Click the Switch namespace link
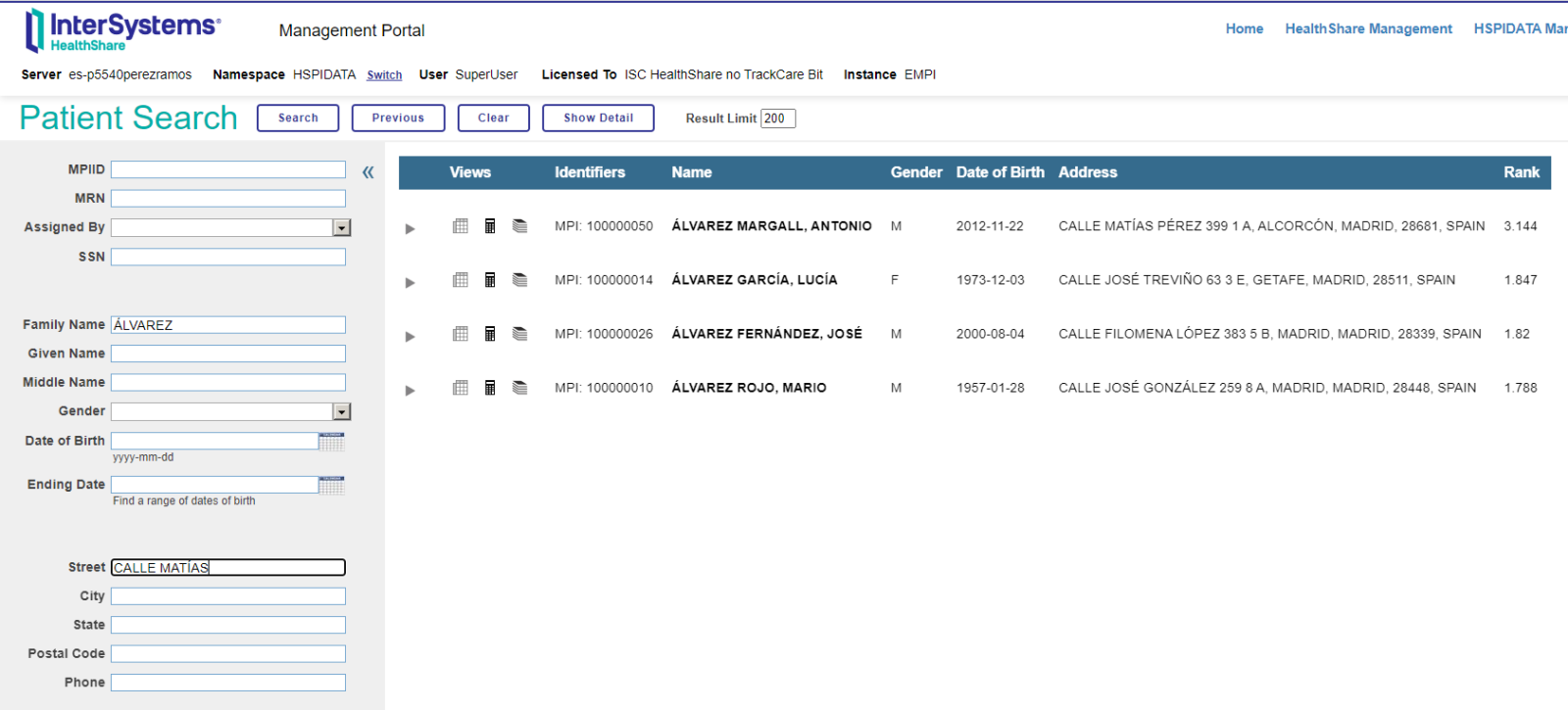 coord(384,75)
